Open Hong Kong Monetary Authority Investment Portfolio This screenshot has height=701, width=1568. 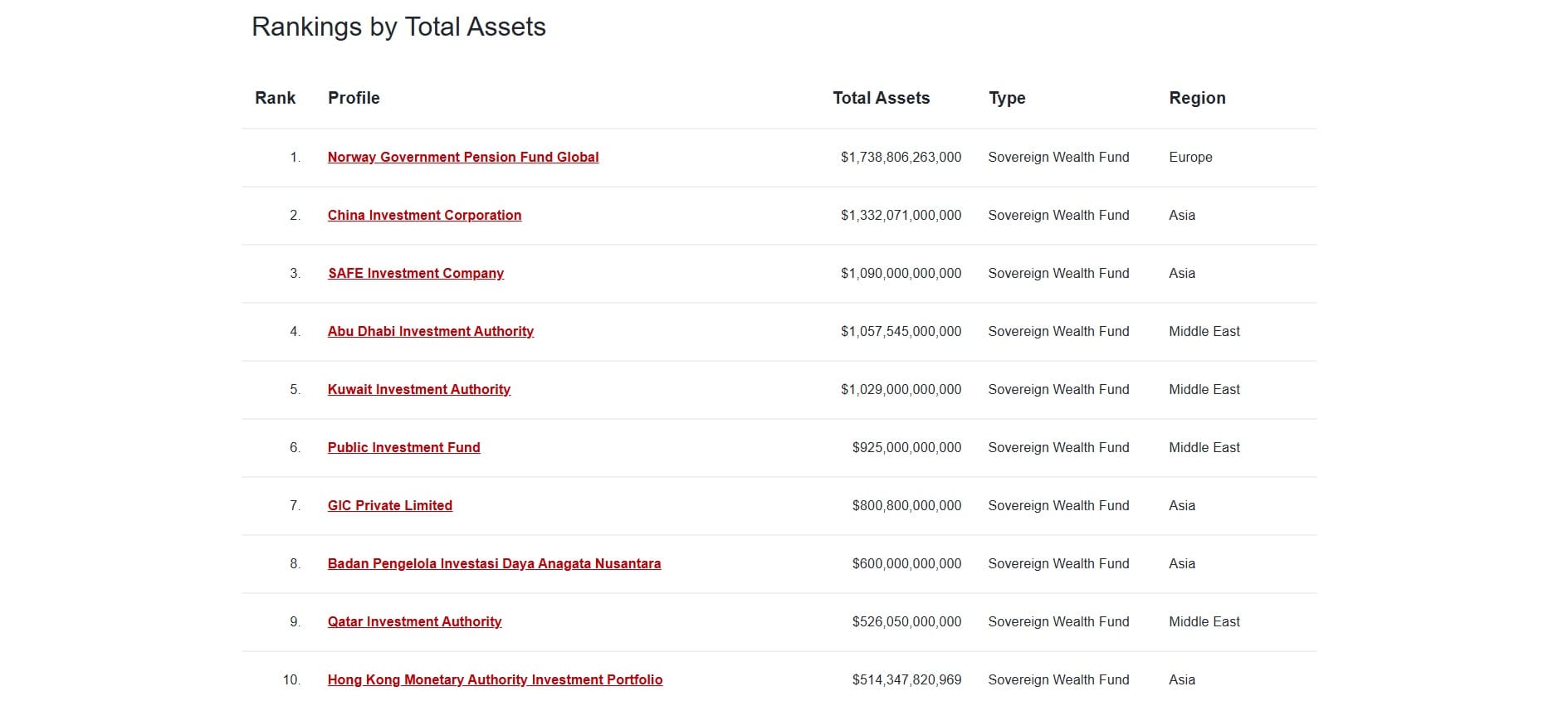pyautogui.click(x=496, y=679)
